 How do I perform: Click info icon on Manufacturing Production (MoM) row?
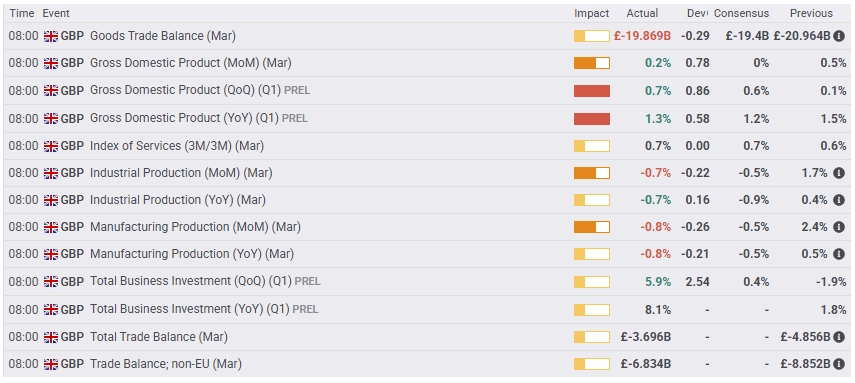click(840, 227)
